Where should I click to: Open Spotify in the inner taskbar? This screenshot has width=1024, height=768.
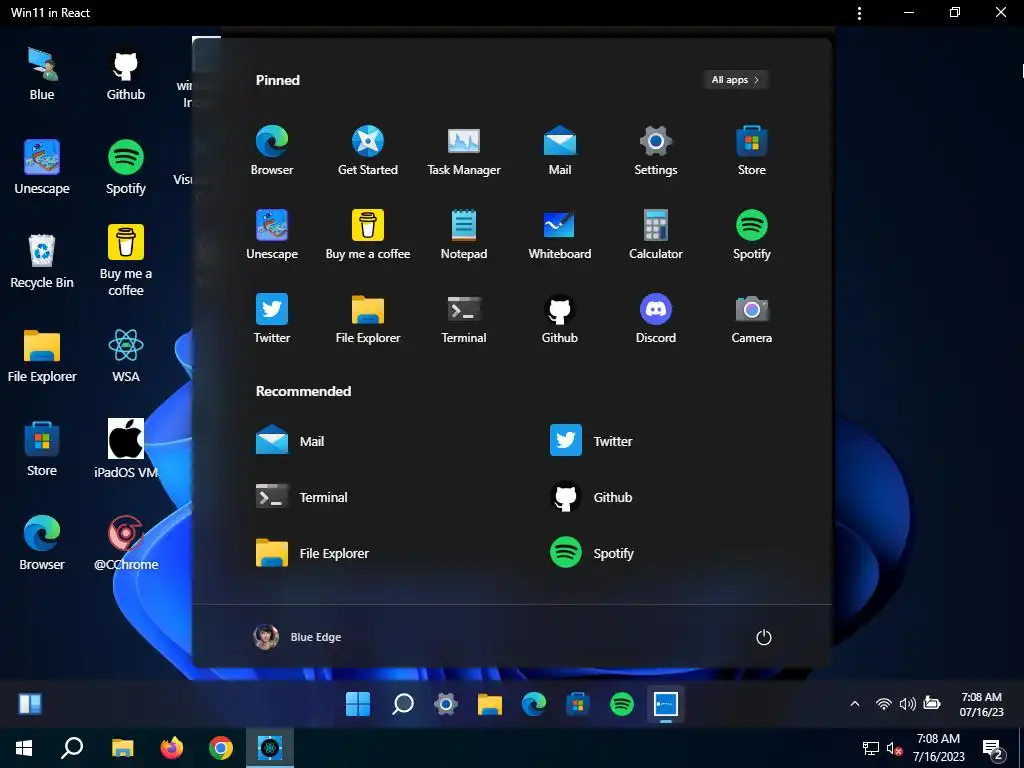(622, 704)
